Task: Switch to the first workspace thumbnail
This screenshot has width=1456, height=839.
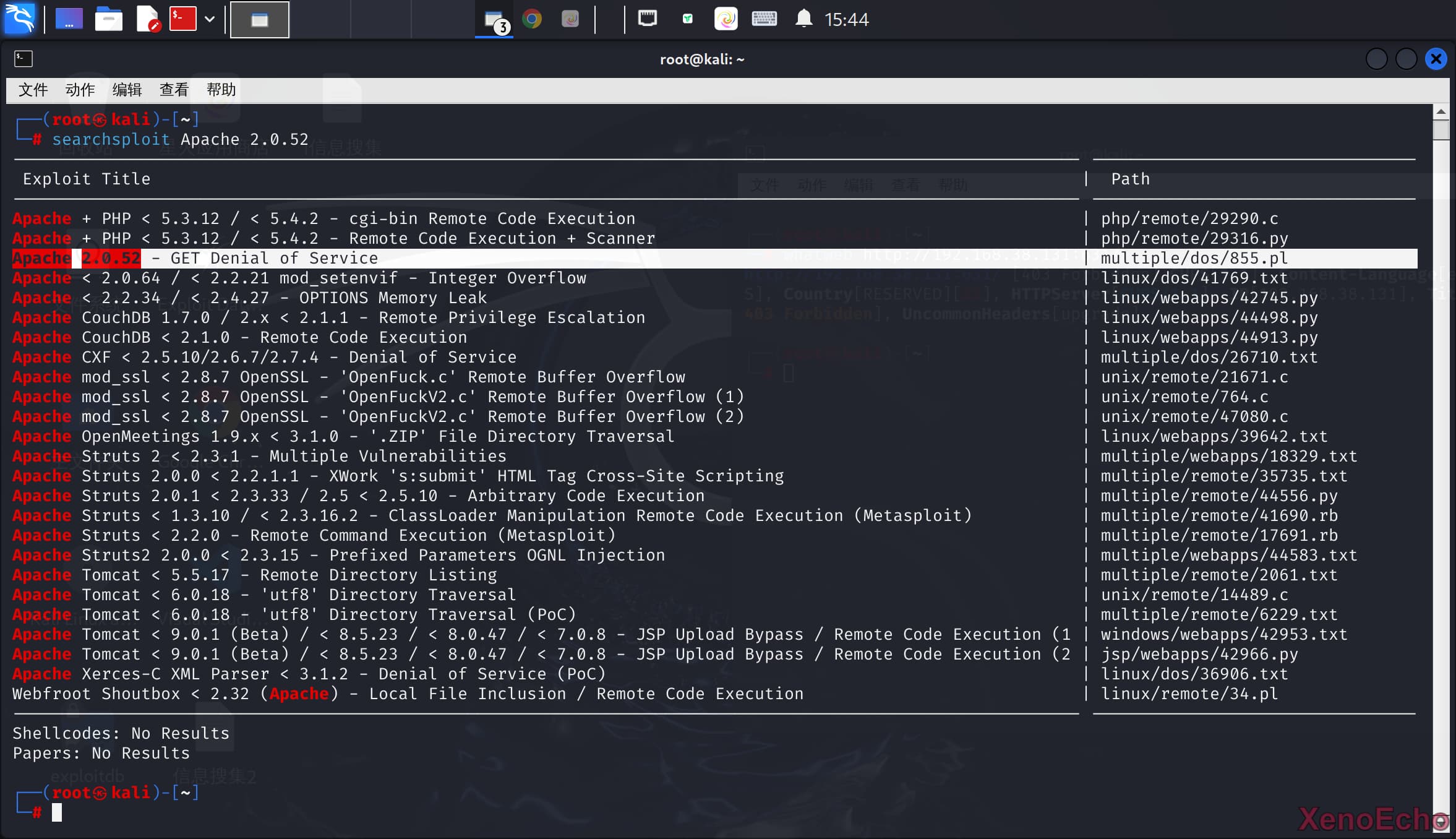Action: tap(260, 20)
